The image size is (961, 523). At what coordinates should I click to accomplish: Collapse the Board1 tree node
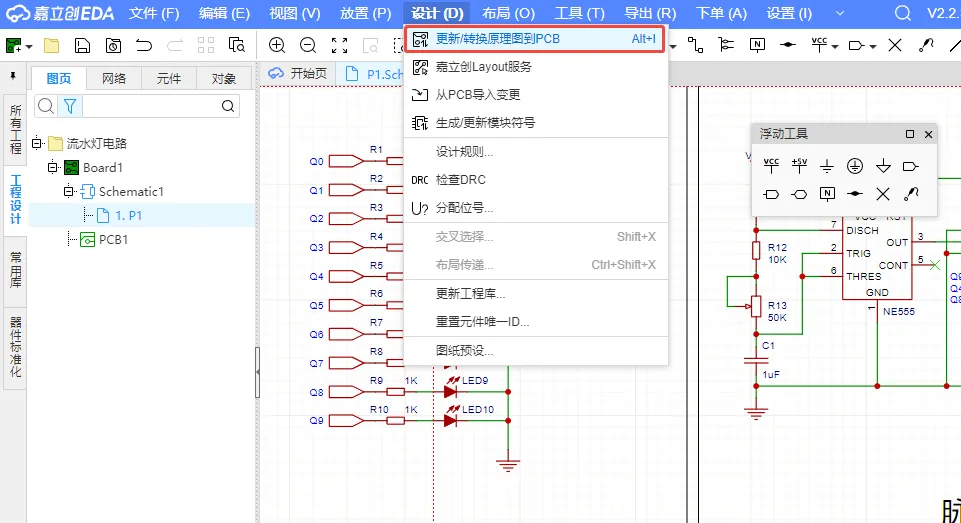[x=53, y=167]
